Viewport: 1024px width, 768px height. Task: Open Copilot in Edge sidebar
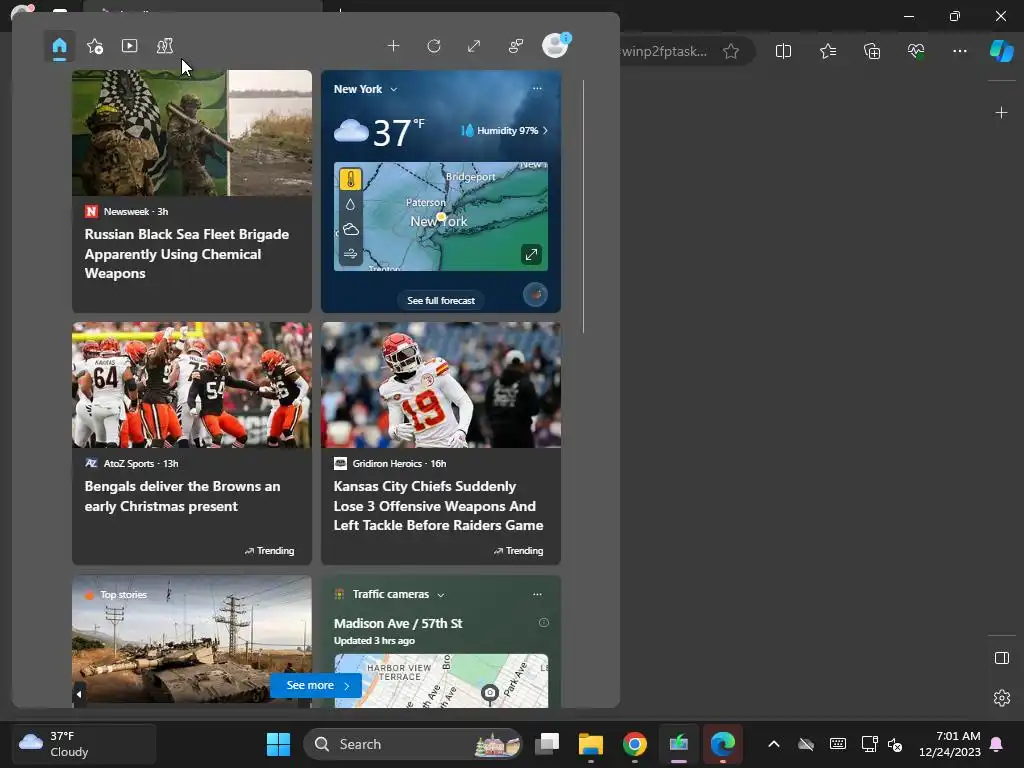tap(1001, 51)
